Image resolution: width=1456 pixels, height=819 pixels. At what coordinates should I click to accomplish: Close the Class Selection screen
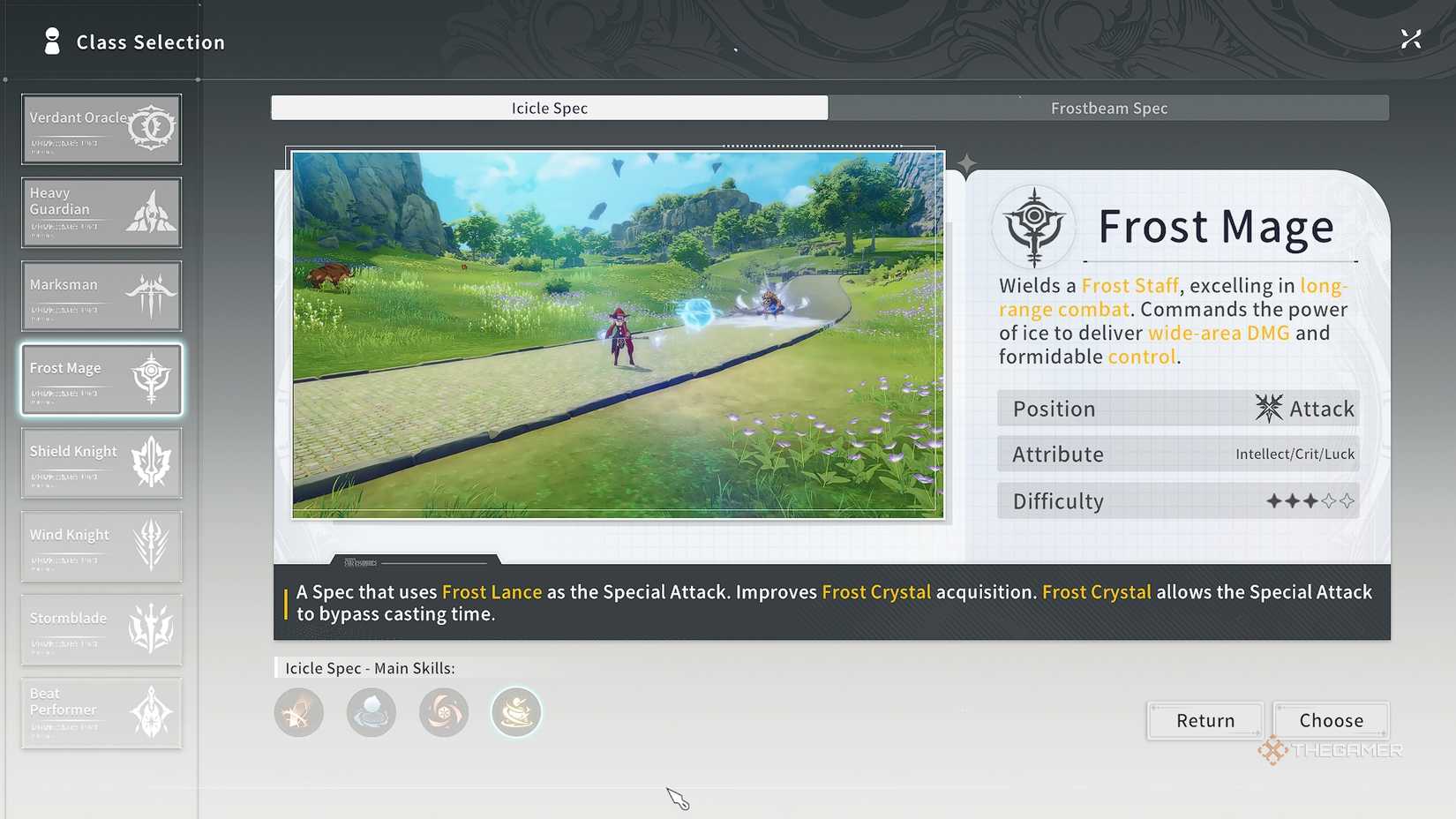[1410, 39]
